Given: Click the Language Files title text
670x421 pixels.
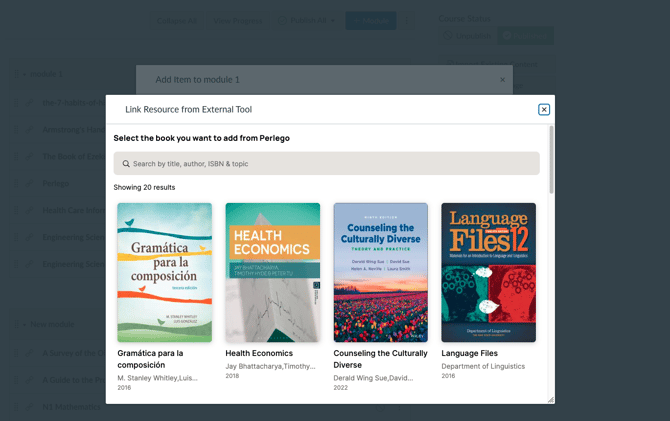Looking at the screenshot, I should pos(470,353).
